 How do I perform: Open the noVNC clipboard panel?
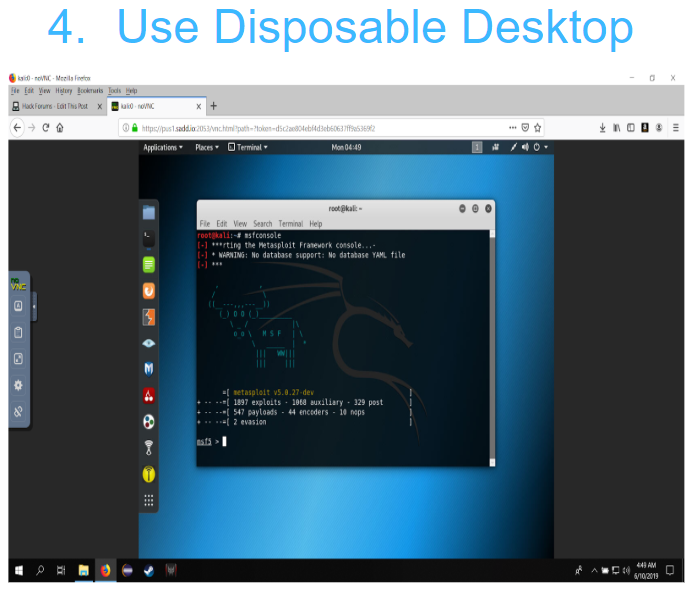click(18, 332)
